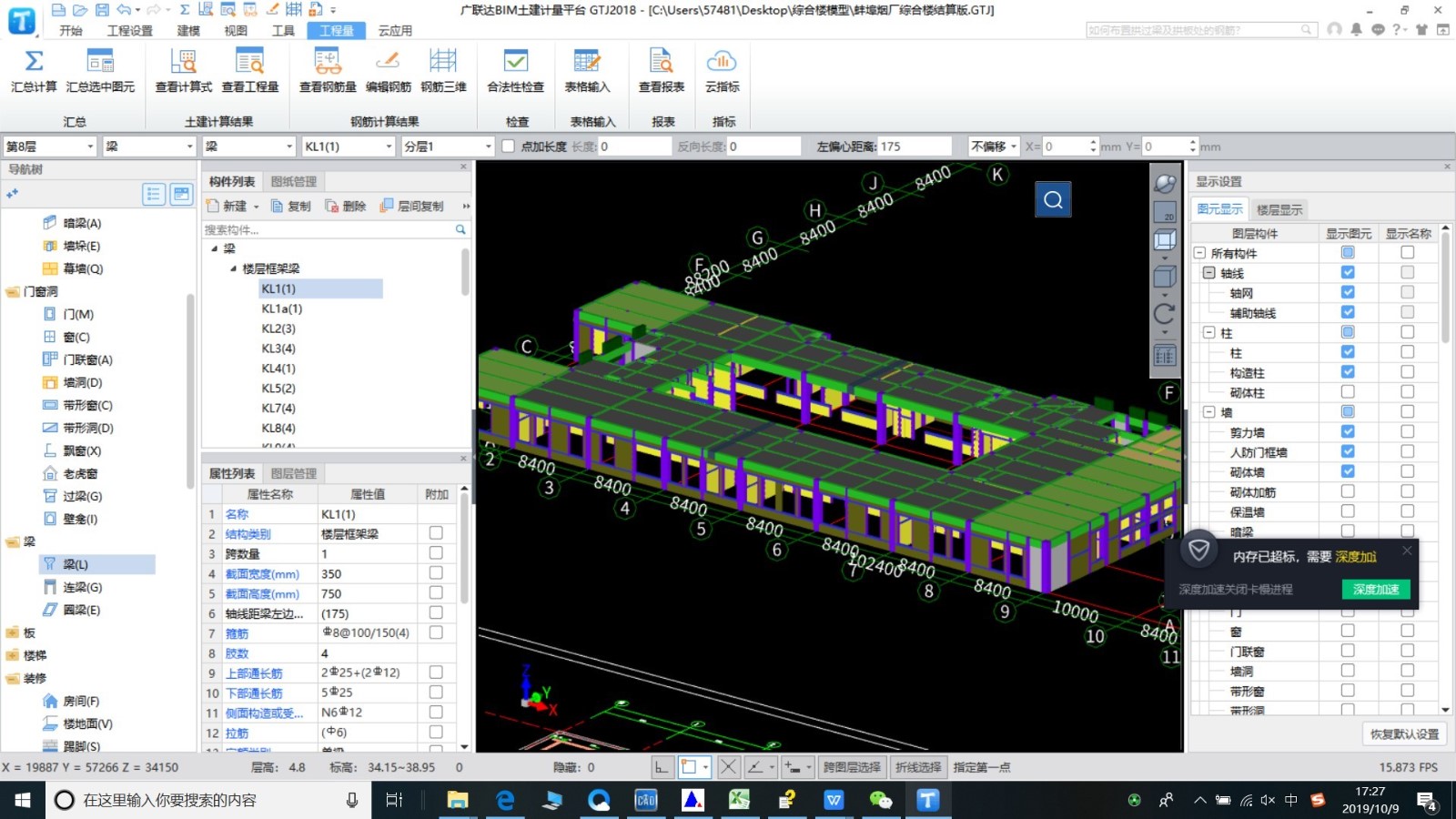Open 第8层 floor dropdown

(x=50, y=147)
